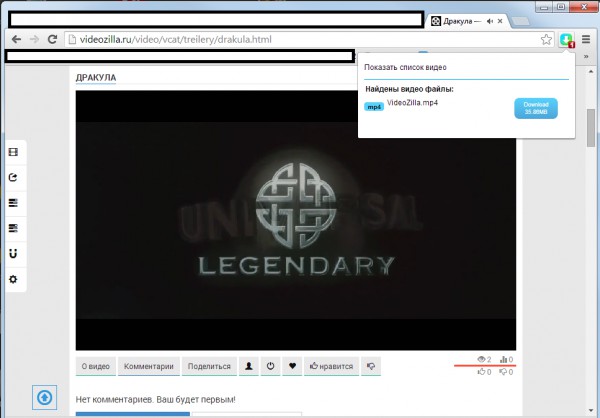Click the user profile icon button

coord(249,366)
